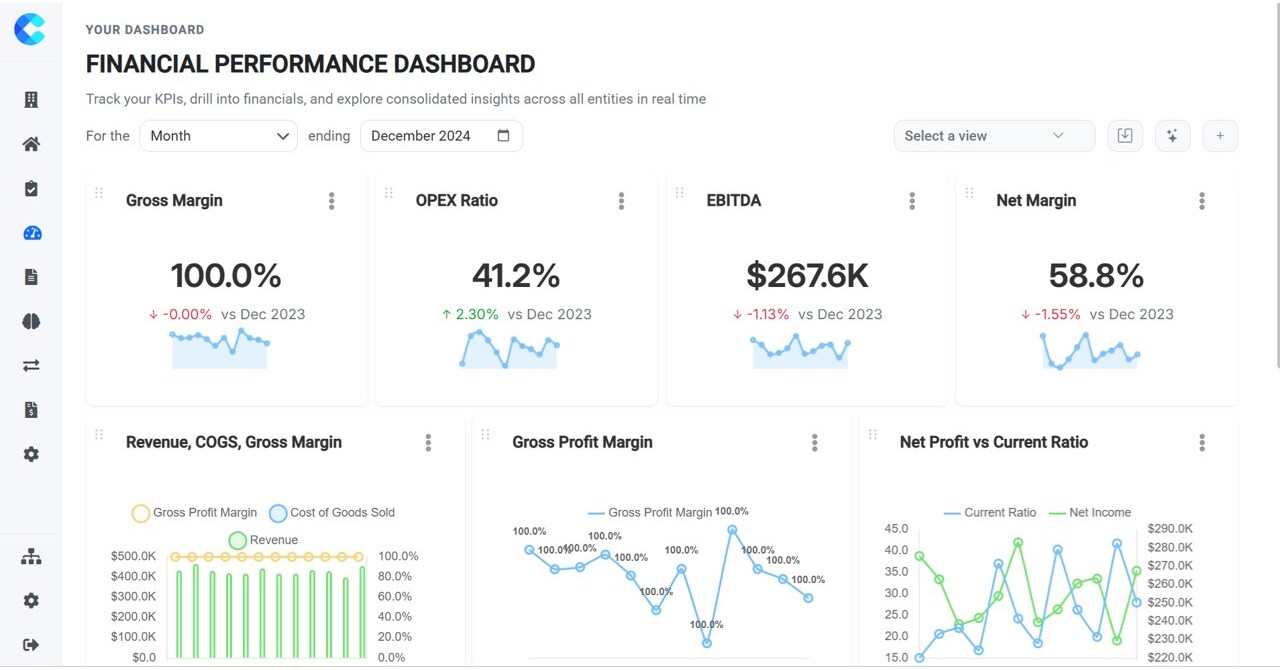Toggle the Cost of Goods Sold legend item
The image size is (1280, 670).
point(331,512)
